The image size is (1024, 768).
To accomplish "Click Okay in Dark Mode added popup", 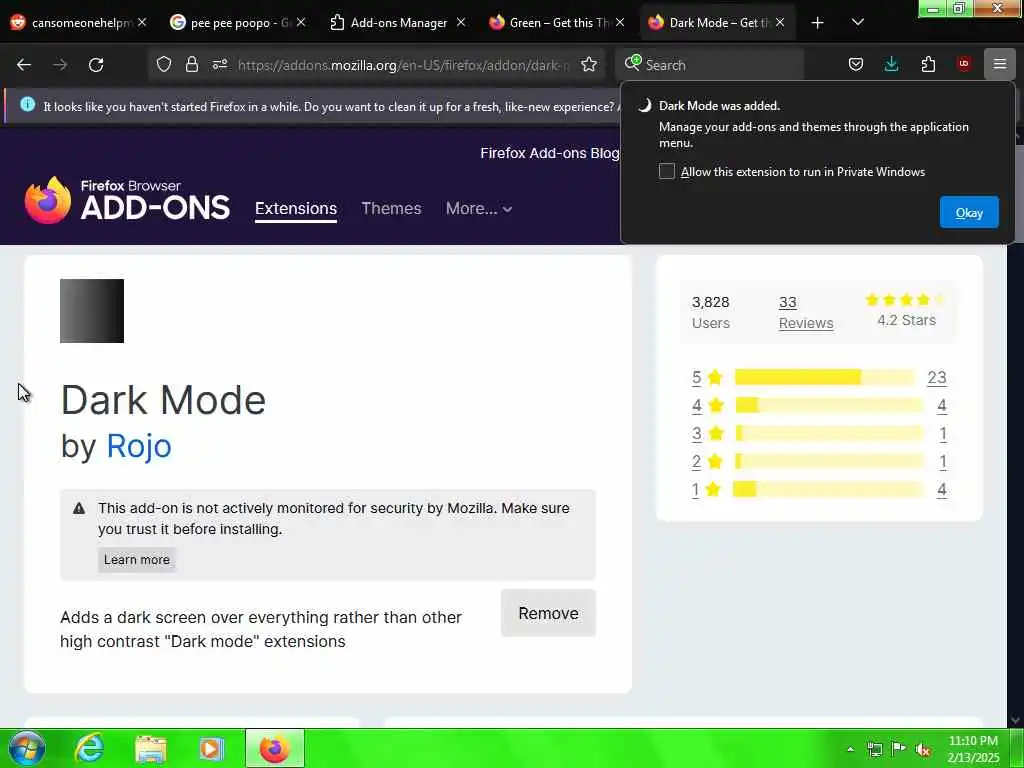I will (x=969, y=212).
